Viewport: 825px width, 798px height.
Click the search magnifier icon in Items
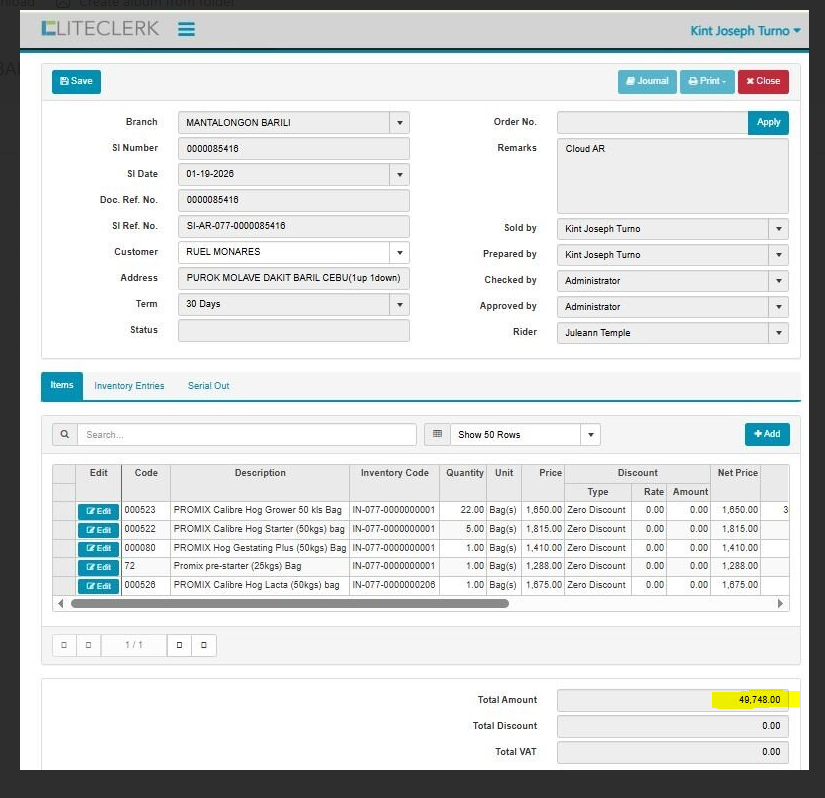click(x=64, y=435)
